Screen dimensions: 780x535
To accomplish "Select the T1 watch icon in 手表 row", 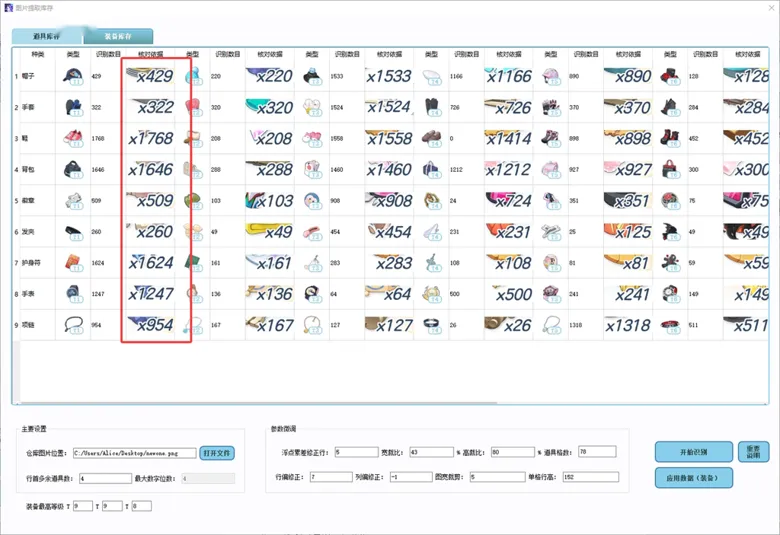I will pos(73,294).
